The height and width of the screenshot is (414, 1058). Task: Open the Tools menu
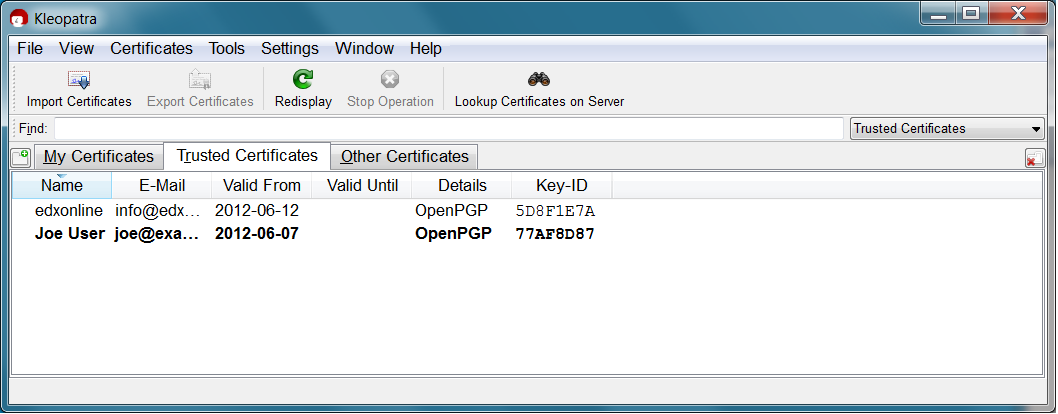pos(227,49)
